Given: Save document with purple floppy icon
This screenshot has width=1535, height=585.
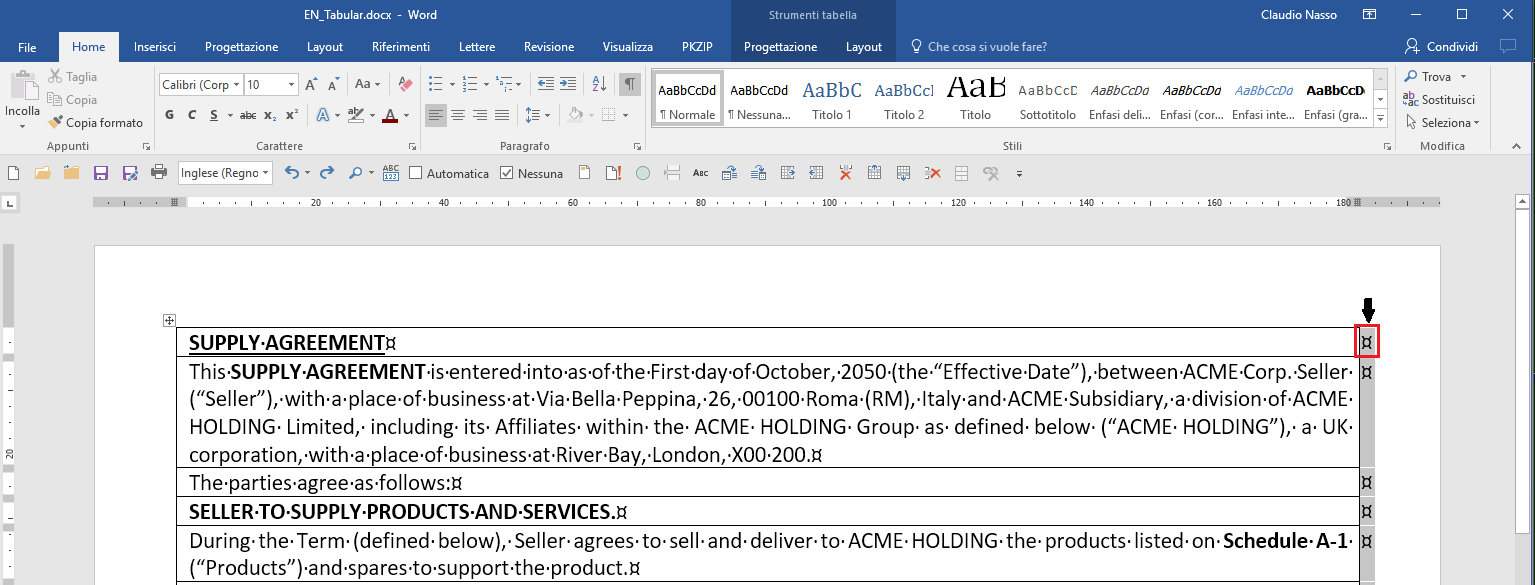Looking at the screenshot, I should pyautogui.click(x=100, y=173).
